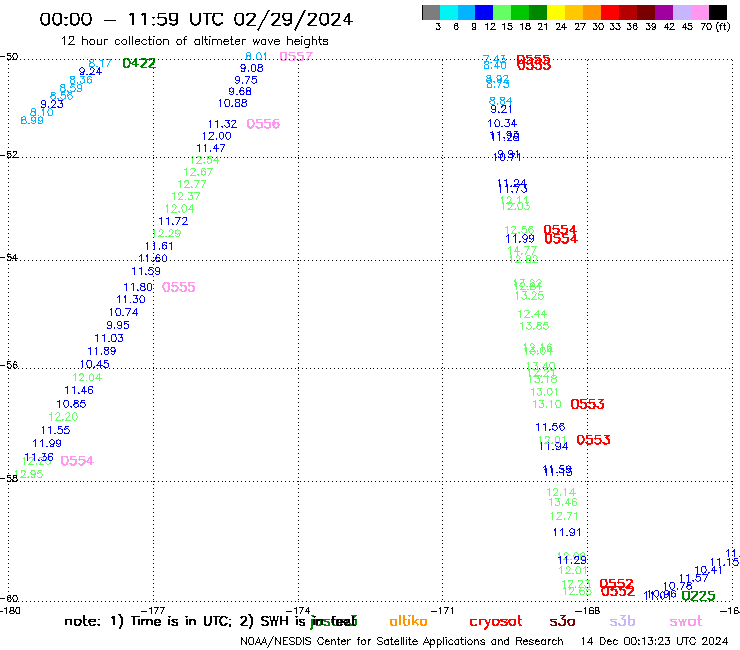Click the wave height value '13.85'

click(534, 326)
